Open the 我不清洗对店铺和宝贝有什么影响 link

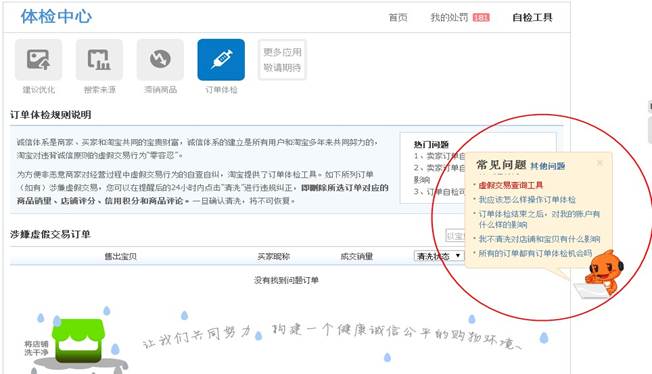539,239
